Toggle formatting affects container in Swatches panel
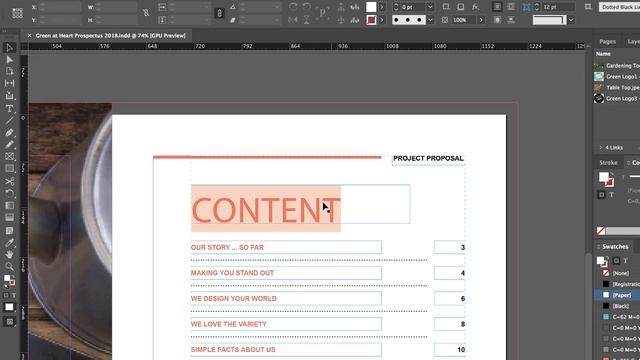 click(x=616, y=260)
